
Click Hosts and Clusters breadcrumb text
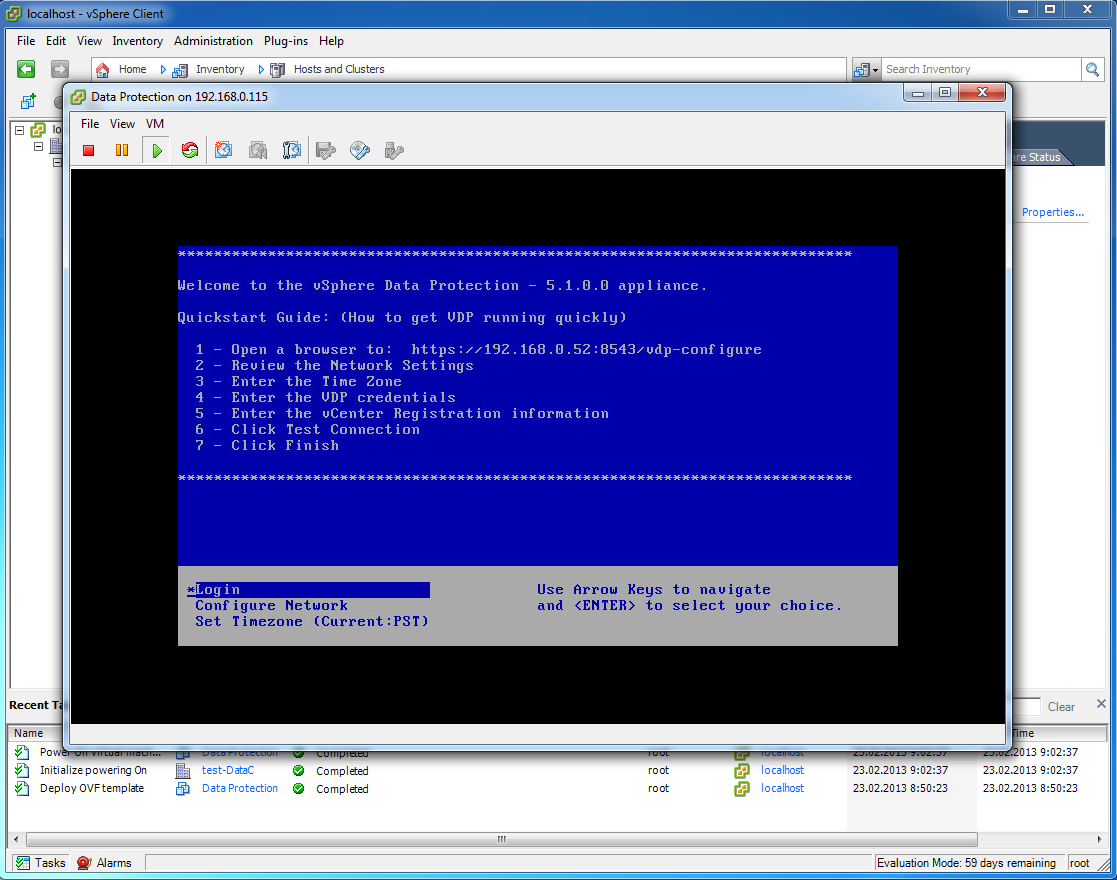click(339, 69)
